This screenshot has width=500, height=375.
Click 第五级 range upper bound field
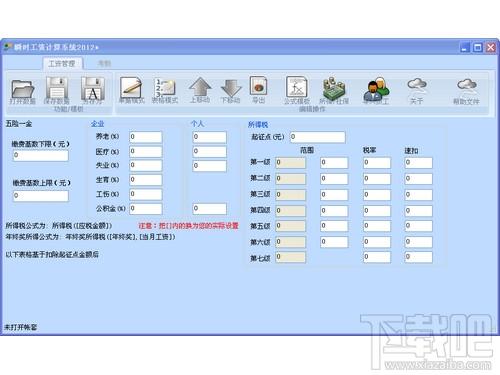tap(334, 226)
